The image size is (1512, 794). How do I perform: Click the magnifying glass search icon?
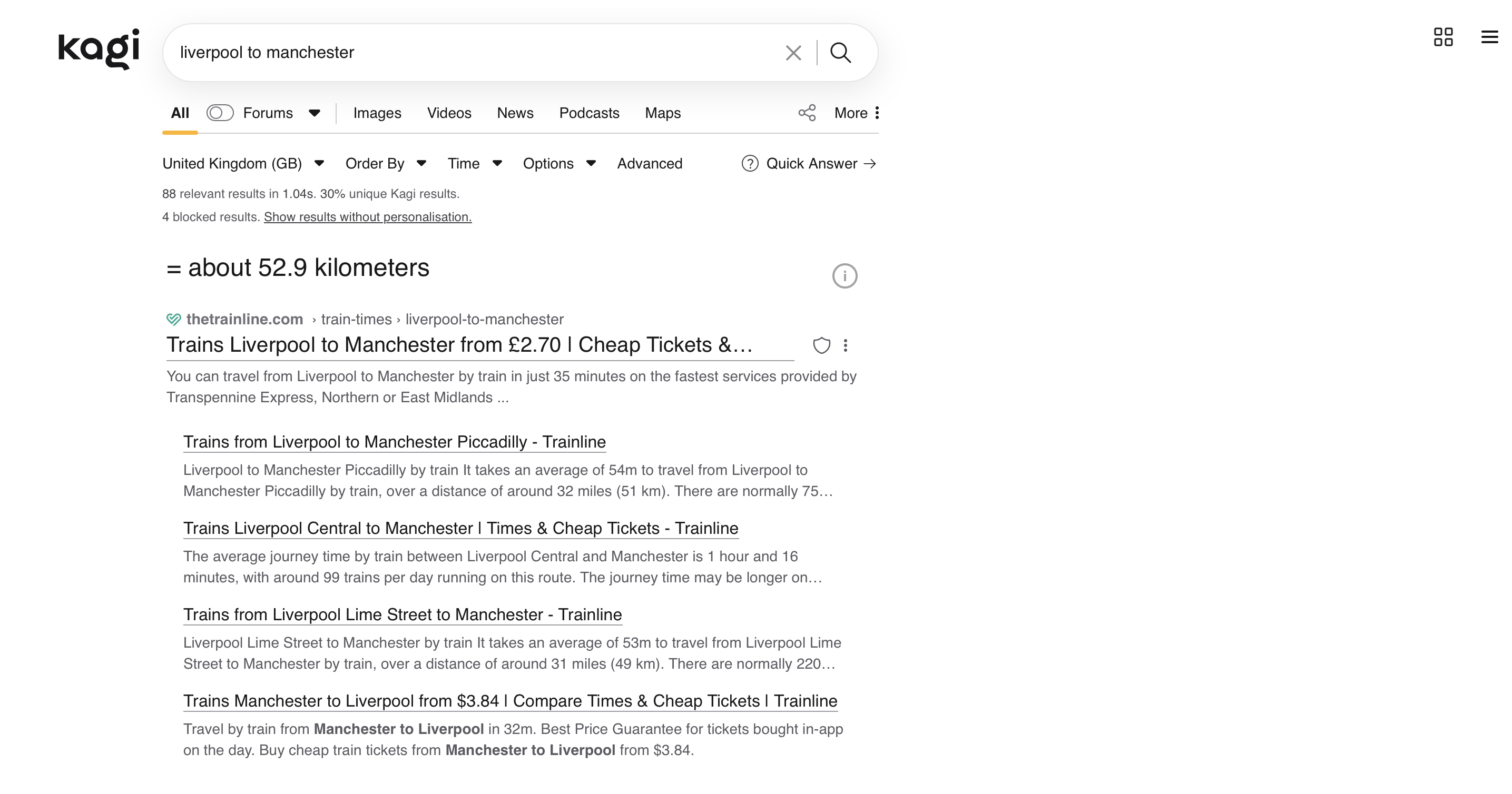(840, 53)
